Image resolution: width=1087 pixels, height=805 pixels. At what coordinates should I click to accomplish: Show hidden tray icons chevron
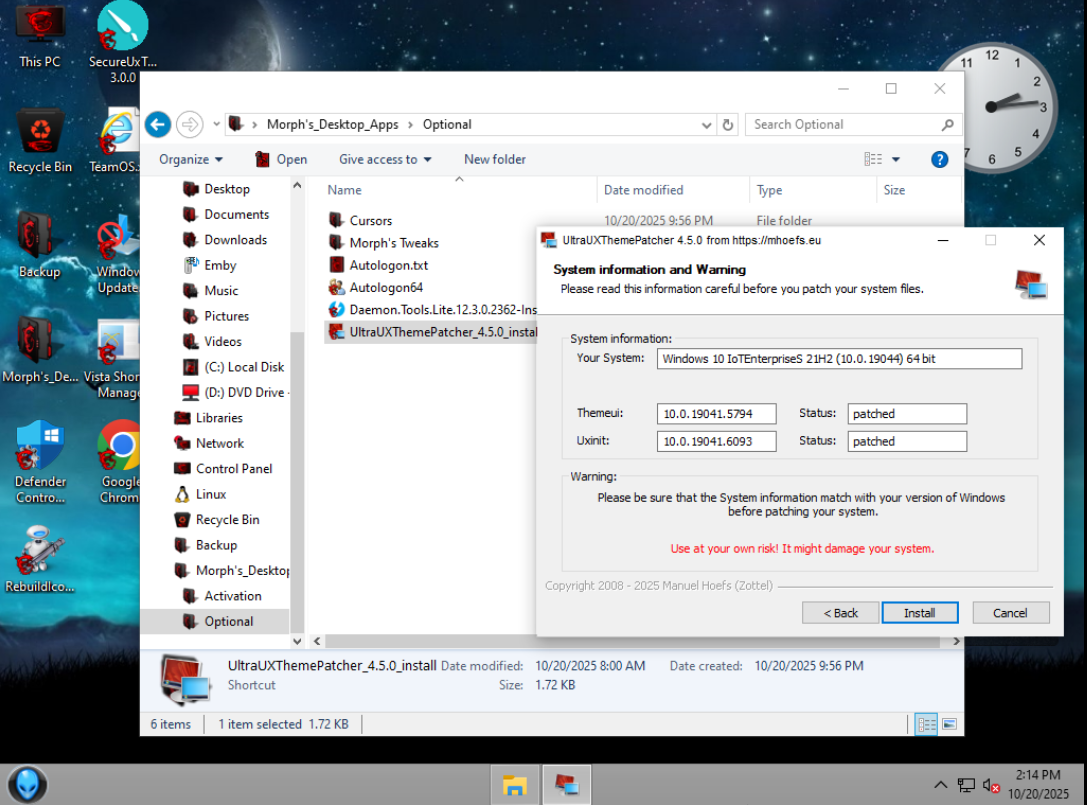(x=940, y=785)
